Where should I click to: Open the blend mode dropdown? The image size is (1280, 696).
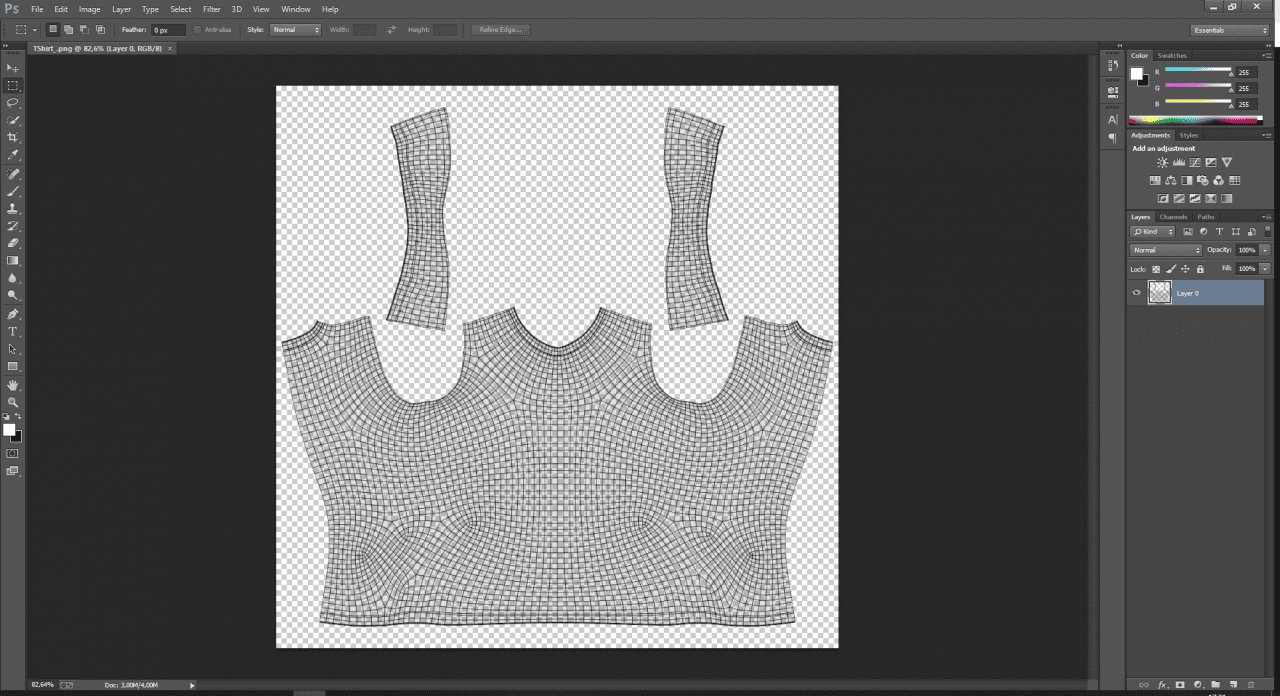point(1165,250)
